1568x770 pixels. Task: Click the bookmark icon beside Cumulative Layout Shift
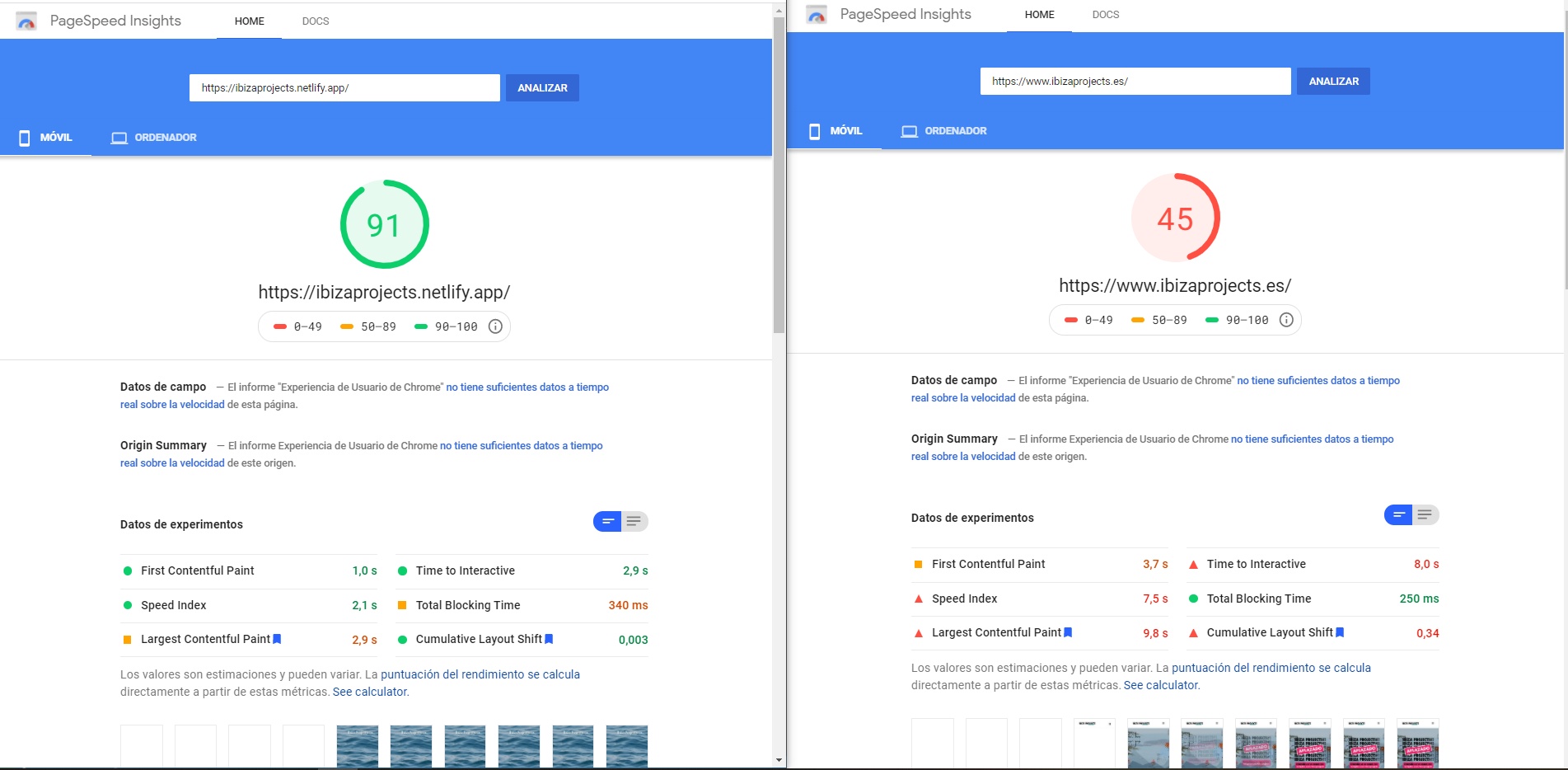[x=549, y=639]
